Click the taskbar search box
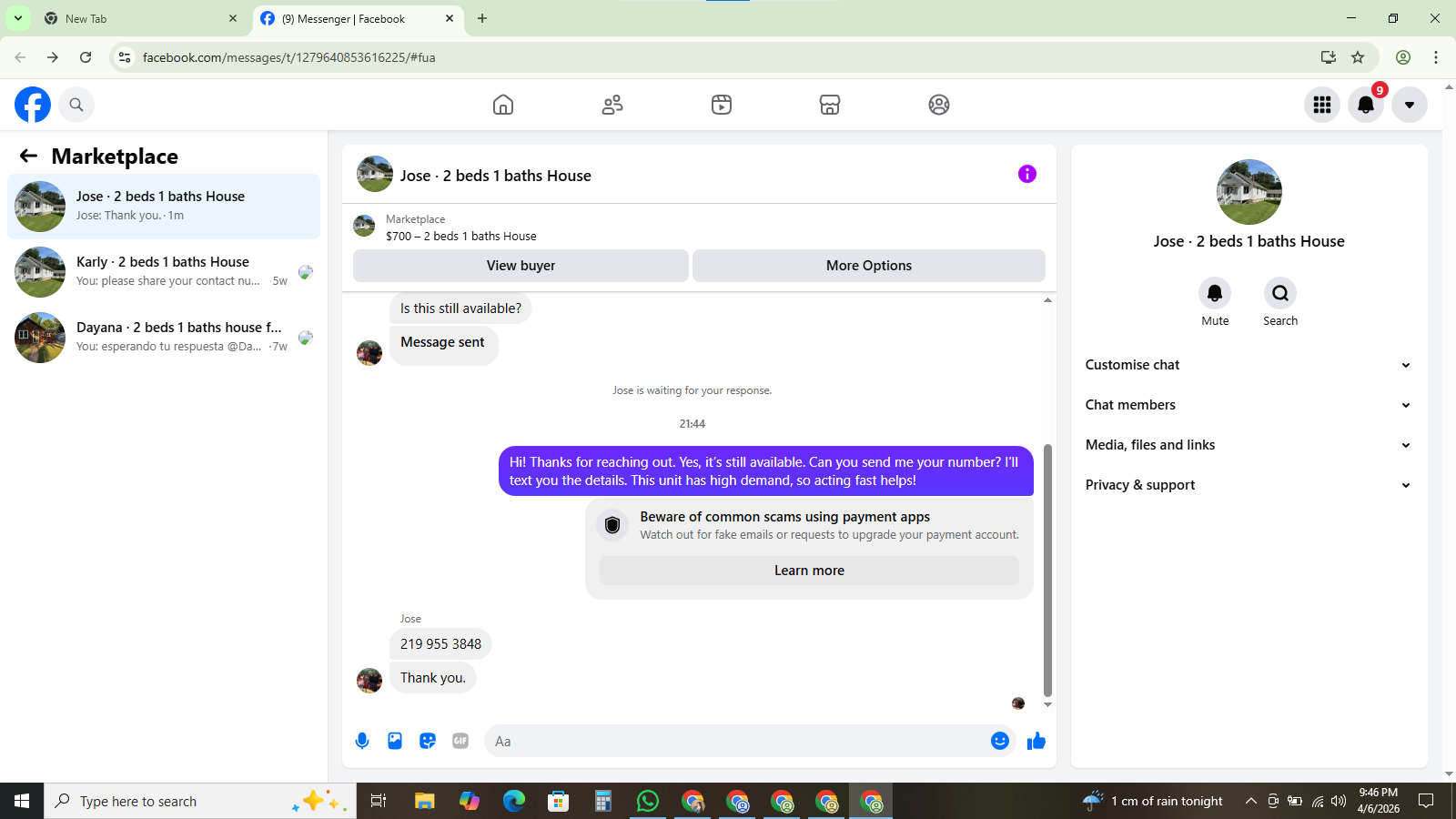Screen dimensions: 1456x819 coord(200,801)
